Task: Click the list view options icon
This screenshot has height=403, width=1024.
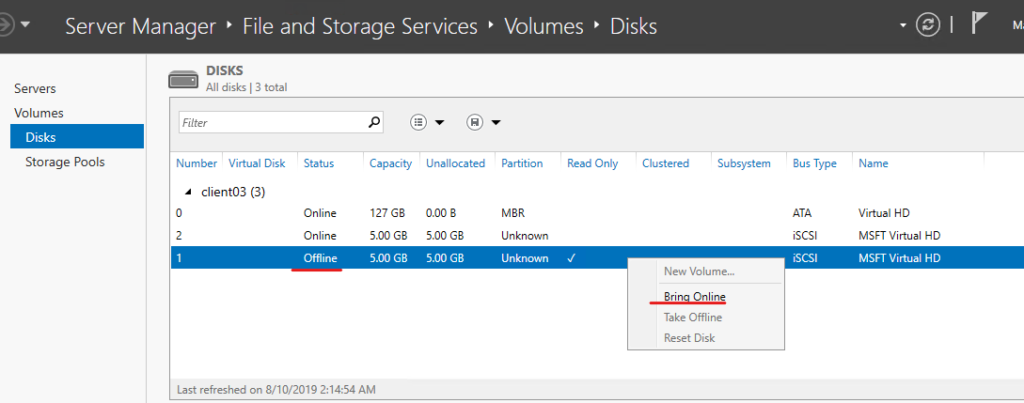Action: pyautogui.click(x=419, y=122)
